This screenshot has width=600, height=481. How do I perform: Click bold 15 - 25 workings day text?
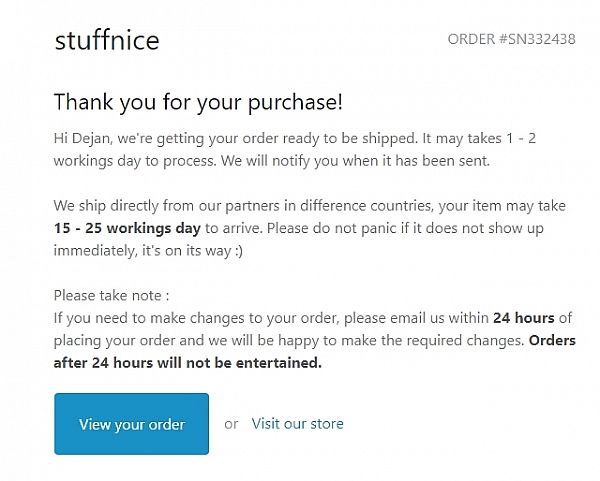(x=127, y=228)
